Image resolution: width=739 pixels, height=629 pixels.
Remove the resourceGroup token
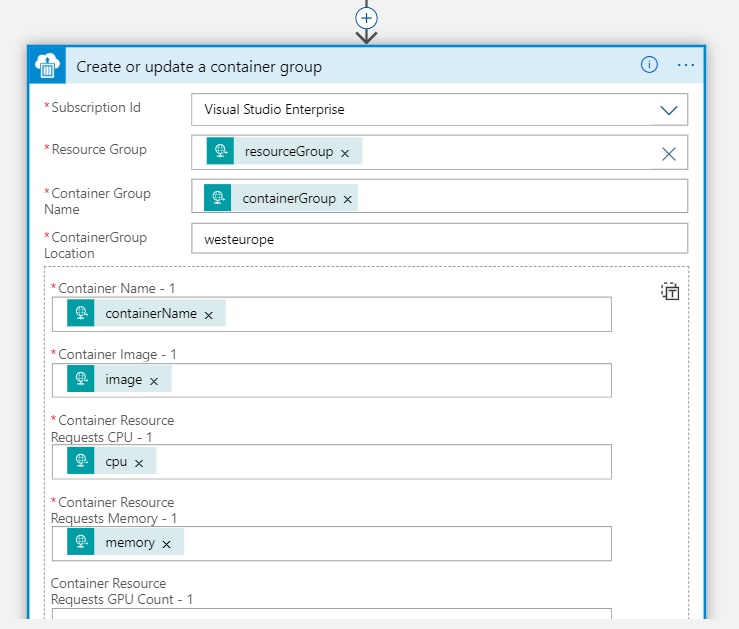(x=345, y=153)
